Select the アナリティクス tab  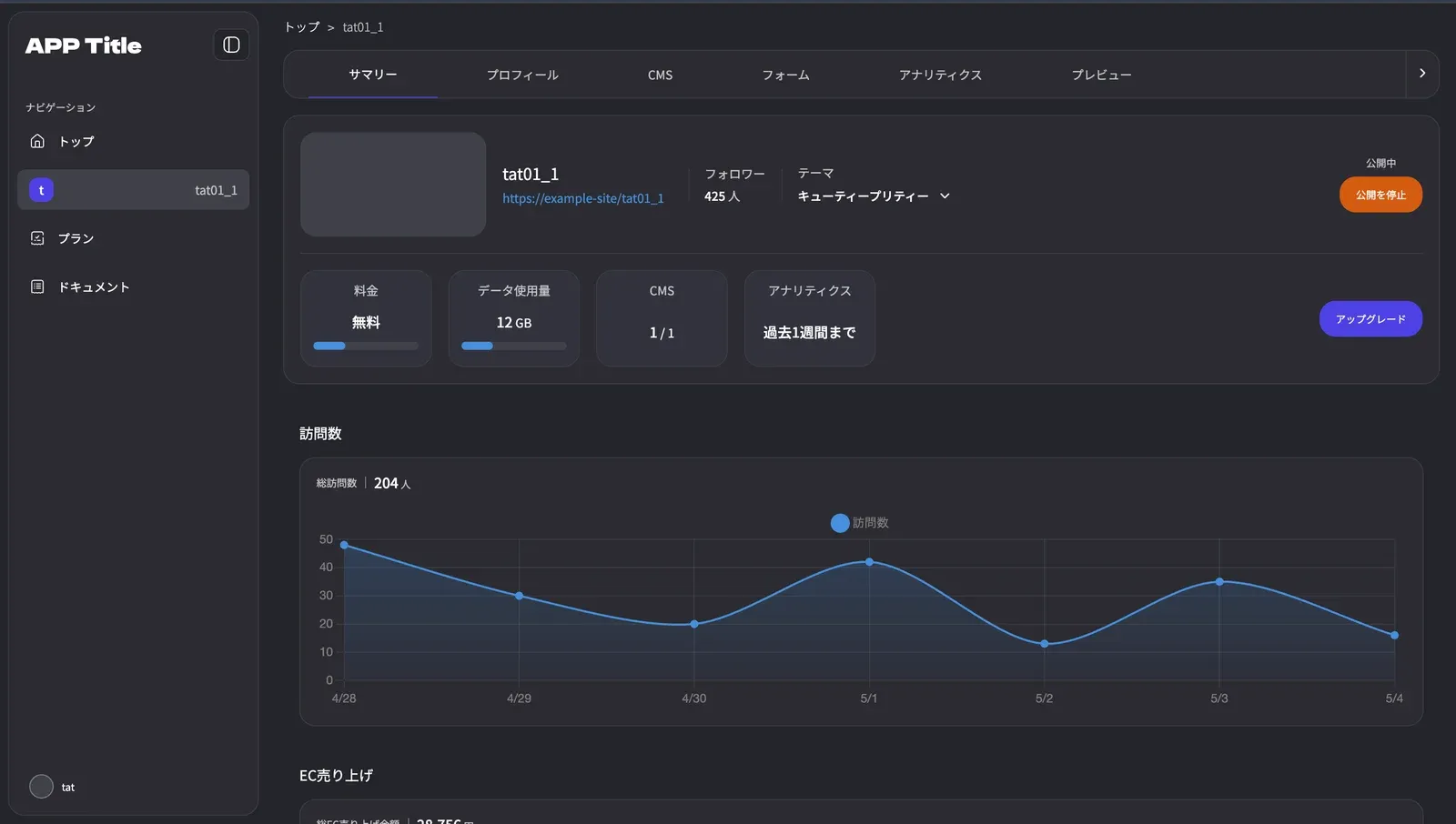pyautogui.click(x=940, y=75)
